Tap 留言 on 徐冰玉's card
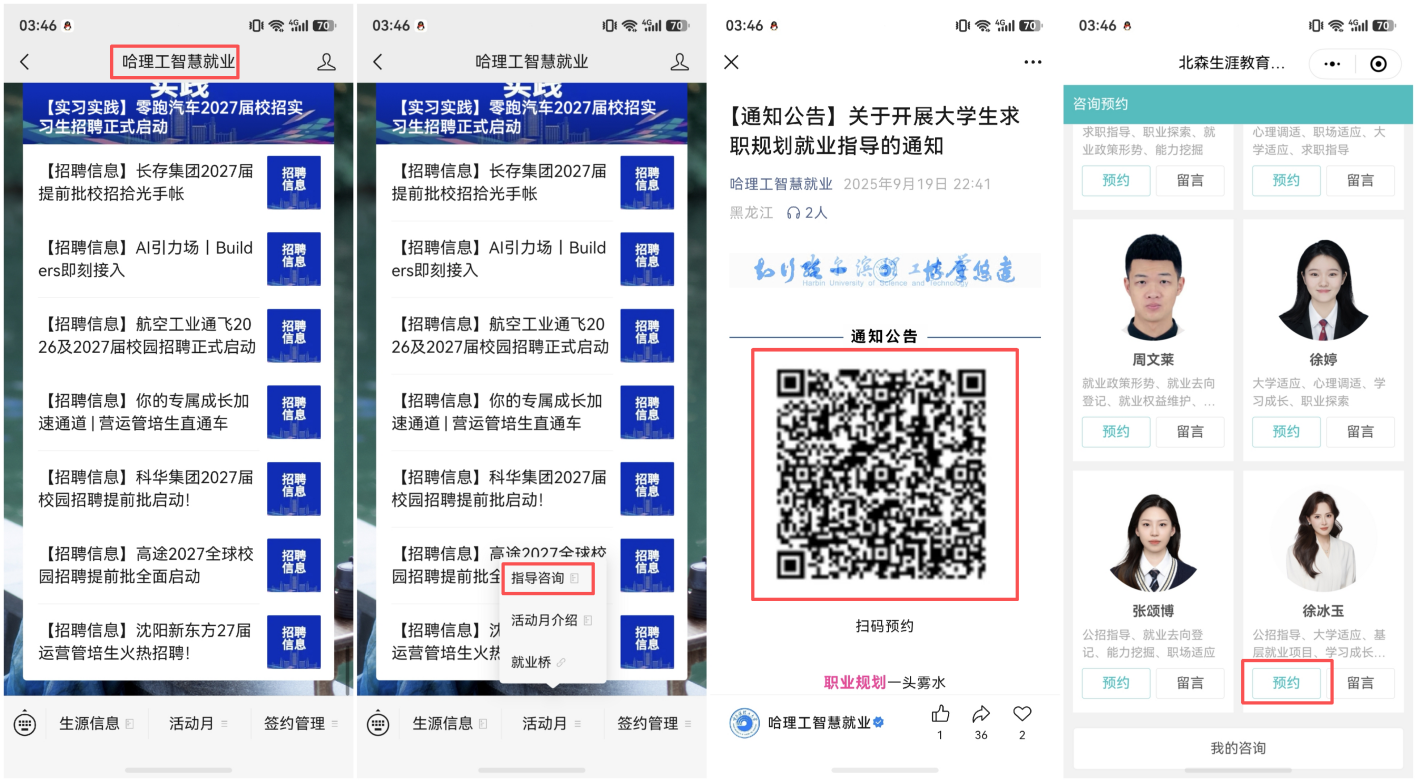This screenshot has width=1418, height=782. pyautogui.click(x=1360, y=683)
